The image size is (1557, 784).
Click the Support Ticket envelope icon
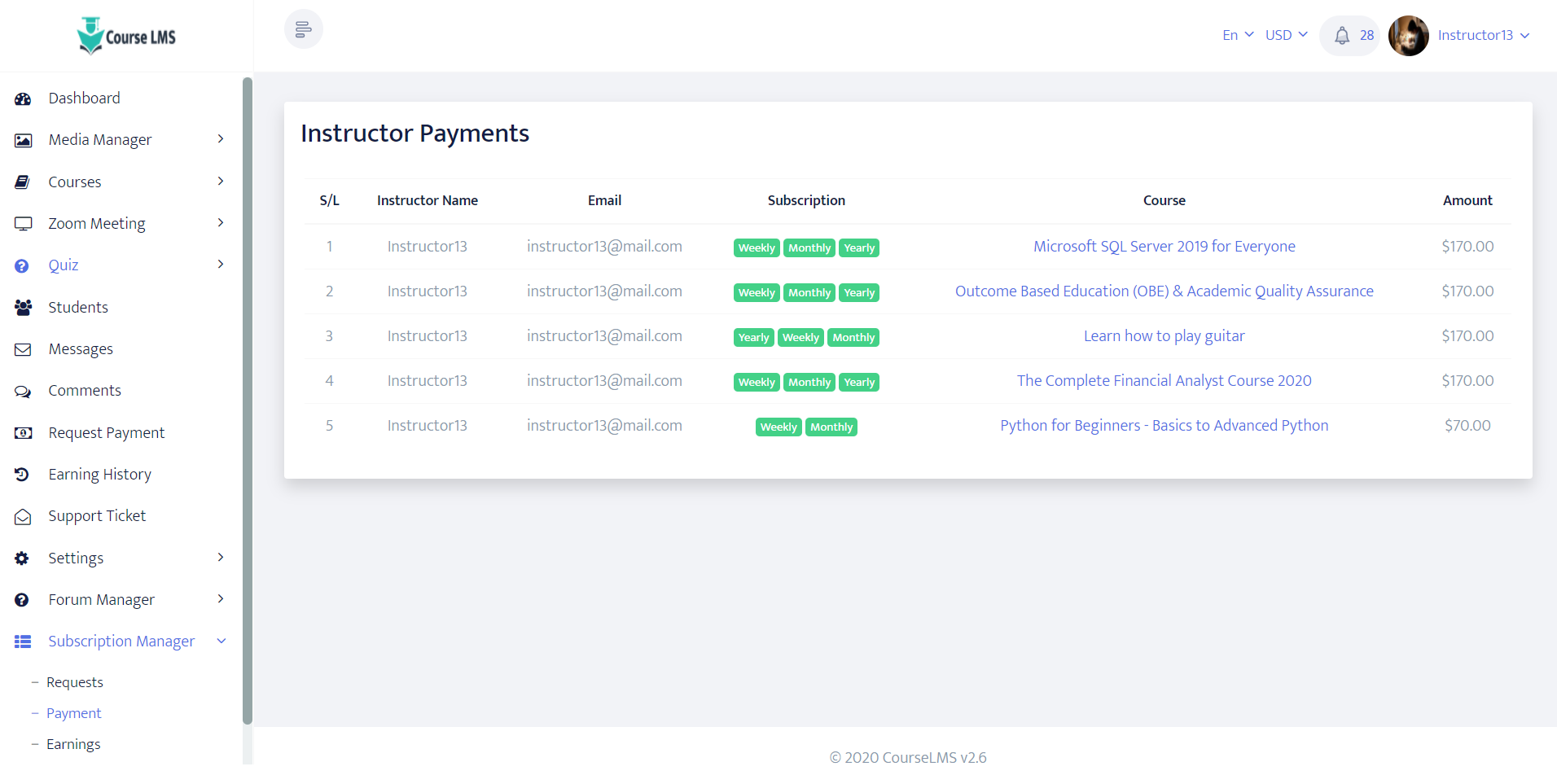(x=23, y=516)
